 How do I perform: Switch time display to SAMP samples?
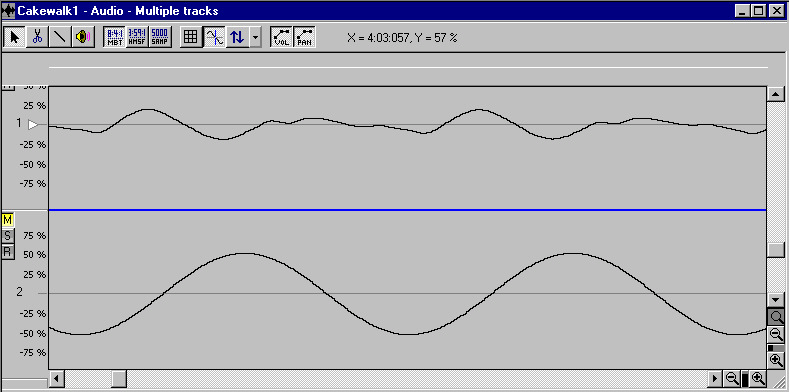click(x=160, y=37)
